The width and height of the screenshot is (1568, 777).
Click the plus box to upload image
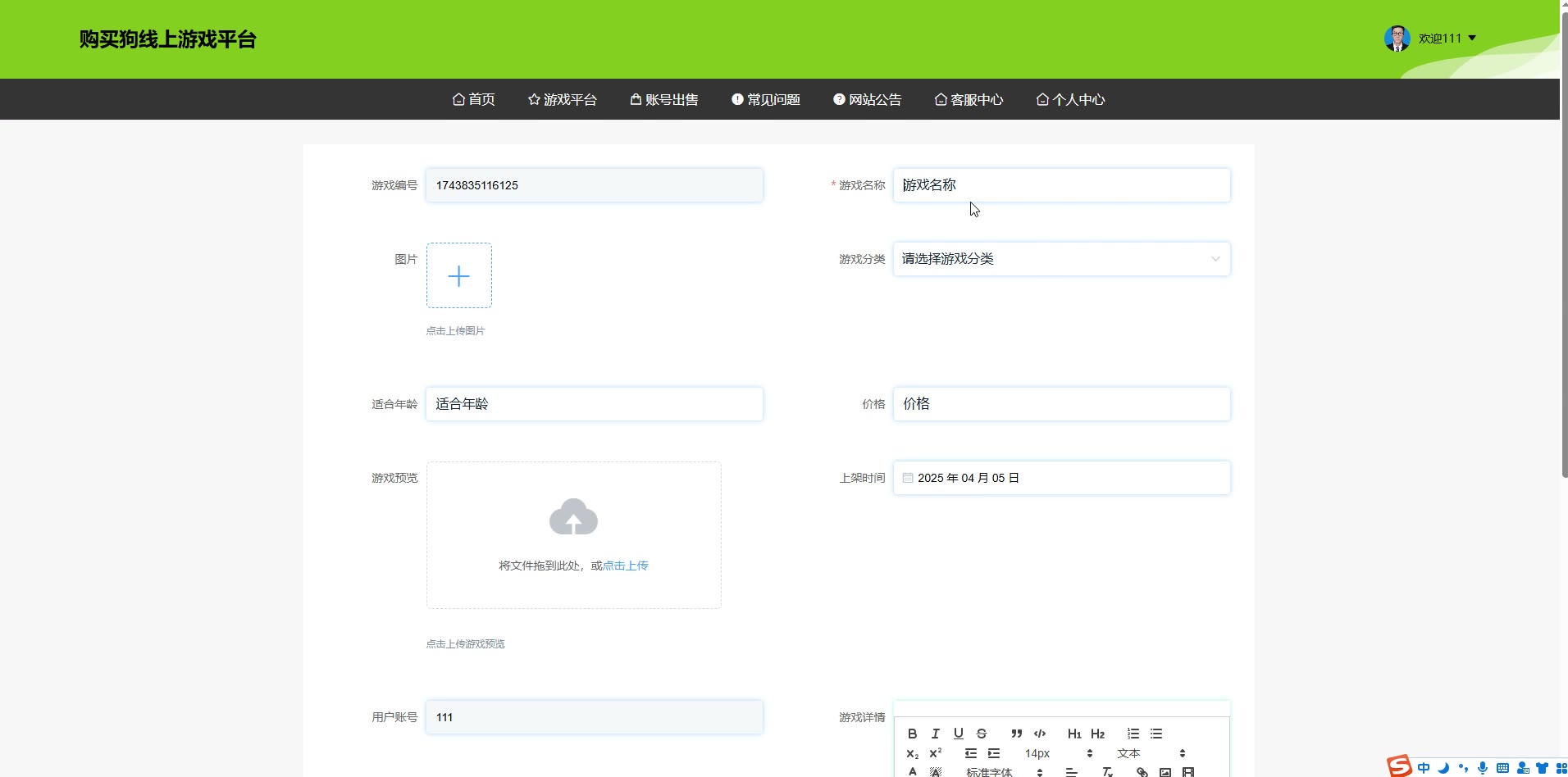coord(458,276)
